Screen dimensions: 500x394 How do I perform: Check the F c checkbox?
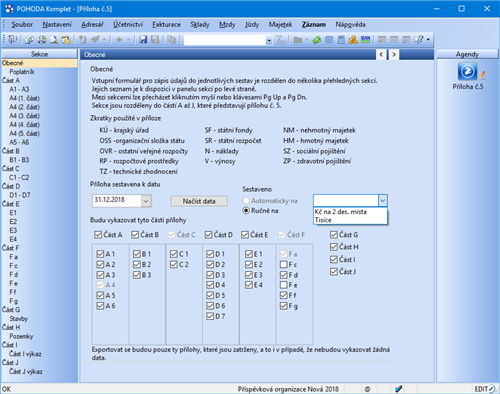[283, 264]
